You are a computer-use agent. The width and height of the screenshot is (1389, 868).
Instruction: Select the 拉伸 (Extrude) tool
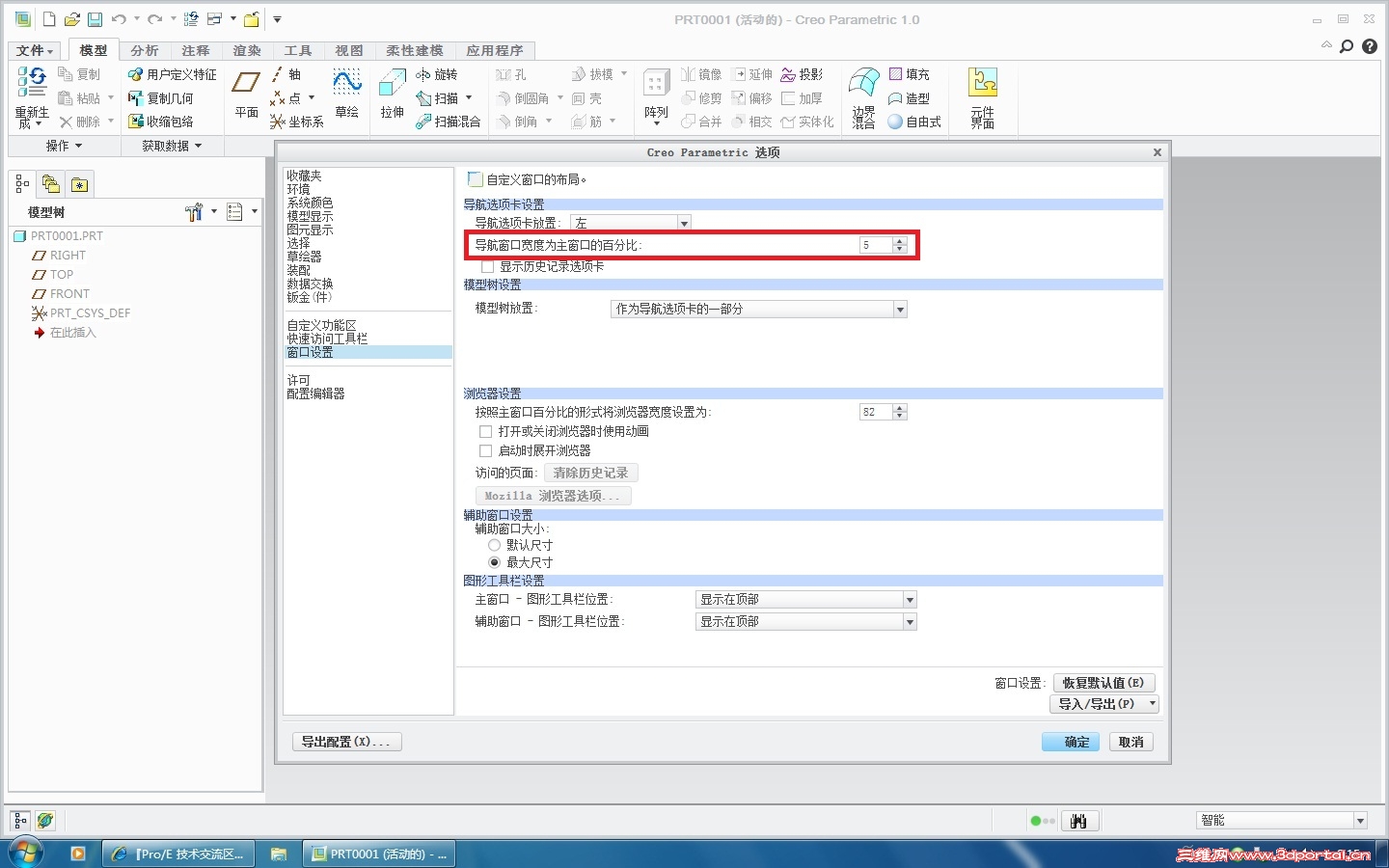[392, 94]
